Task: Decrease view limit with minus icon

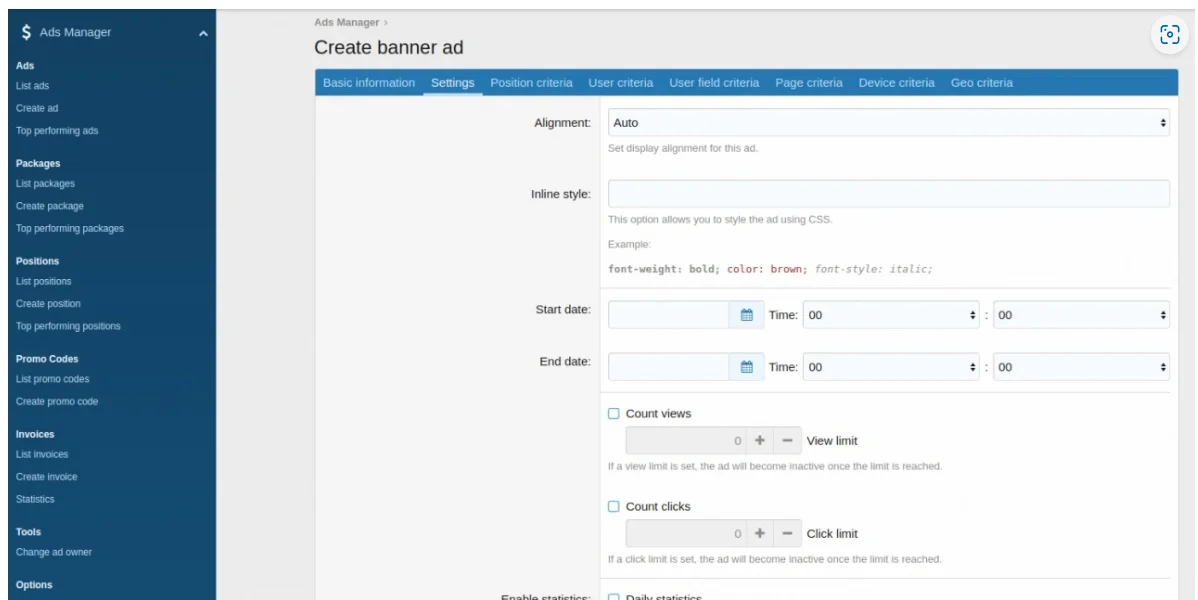Action: [787, 441]
